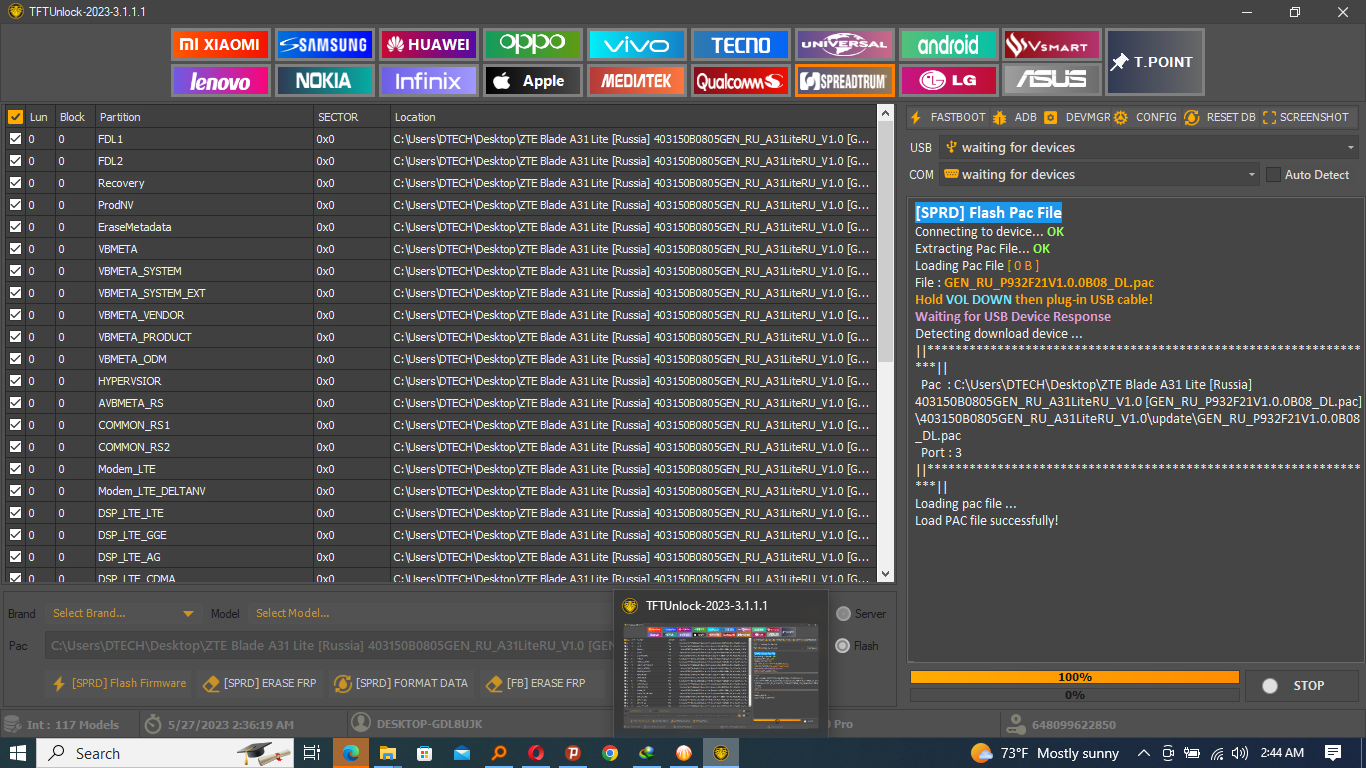Viewport: 1366px width, 768px height.
Task: Uncheck the FDL2 partition checkbox
Action: point(15,161)
